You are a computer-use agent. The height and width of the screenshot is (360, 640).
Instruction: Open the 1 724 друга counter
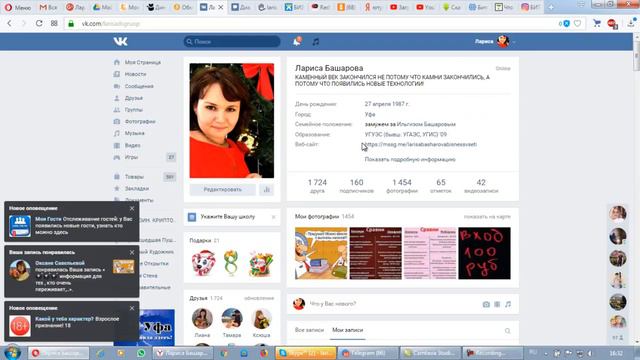coord(317,186)
